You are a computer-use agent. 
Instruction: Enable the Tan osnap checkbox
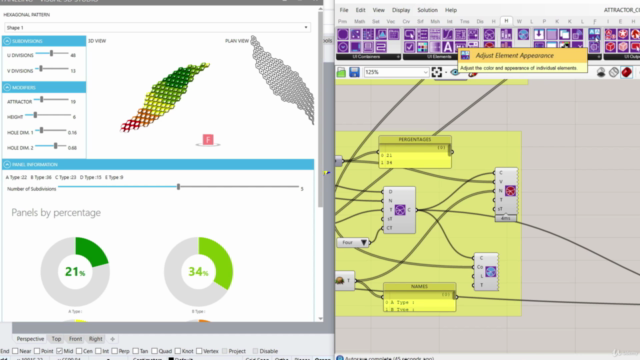coord(135,351)
